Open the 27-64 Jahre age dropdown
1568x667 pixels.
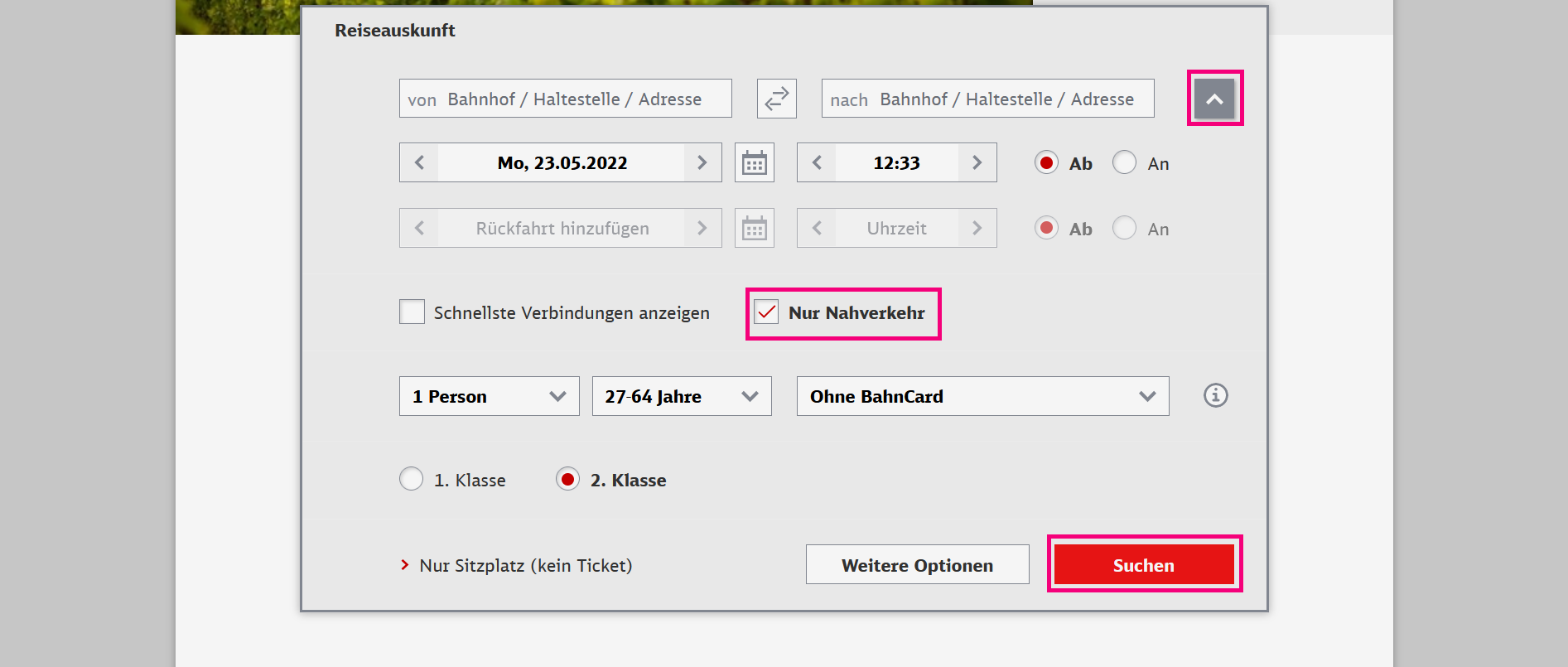681,396
